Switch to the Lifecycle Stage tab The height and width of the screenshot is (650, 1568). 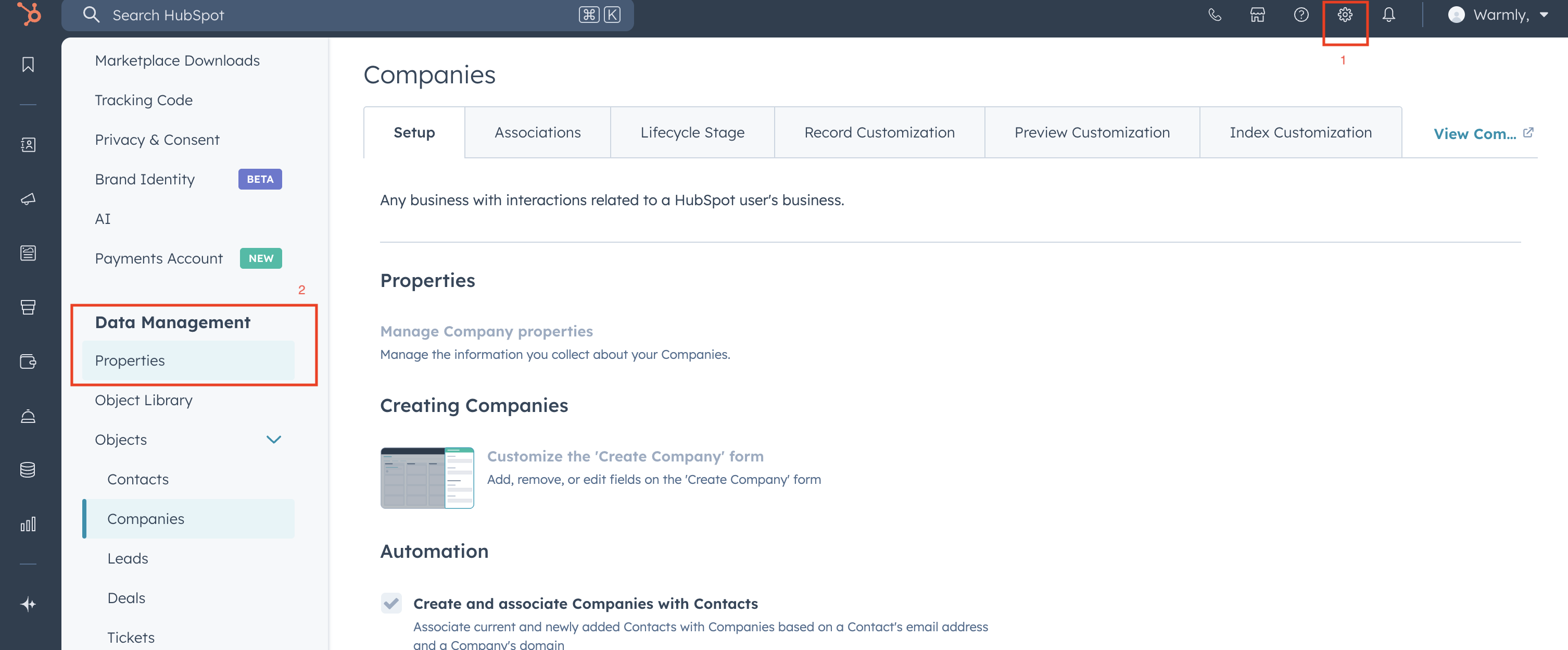(692, 132)
